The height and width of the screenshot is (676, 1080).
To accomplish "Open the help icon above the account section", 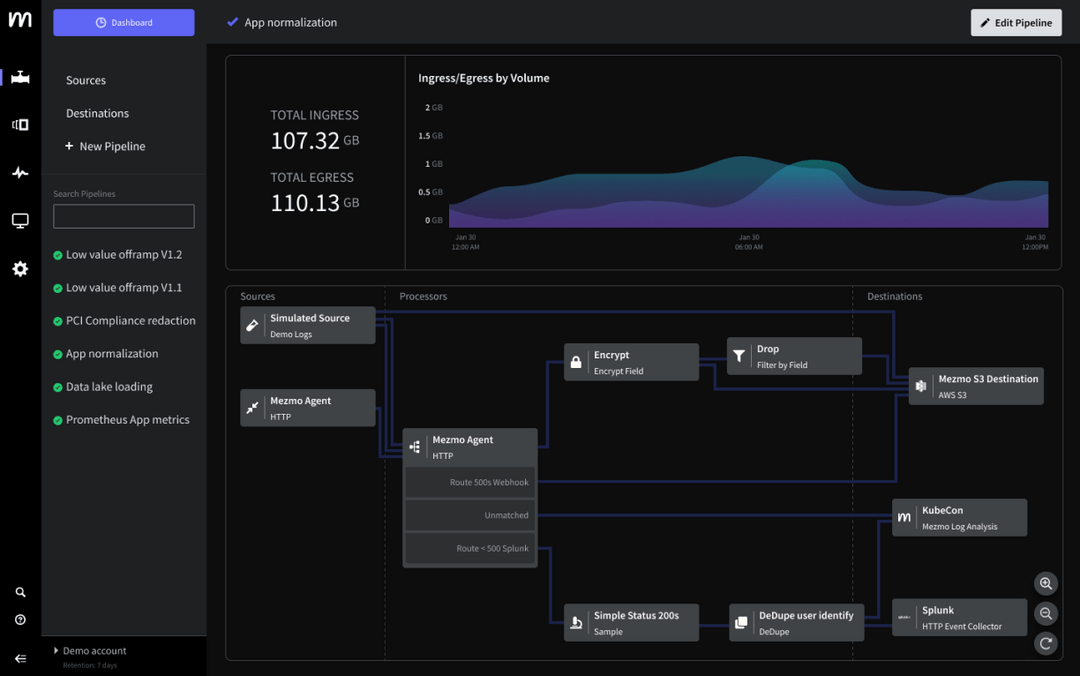I will pyautogui.click(x=20, y=620).
